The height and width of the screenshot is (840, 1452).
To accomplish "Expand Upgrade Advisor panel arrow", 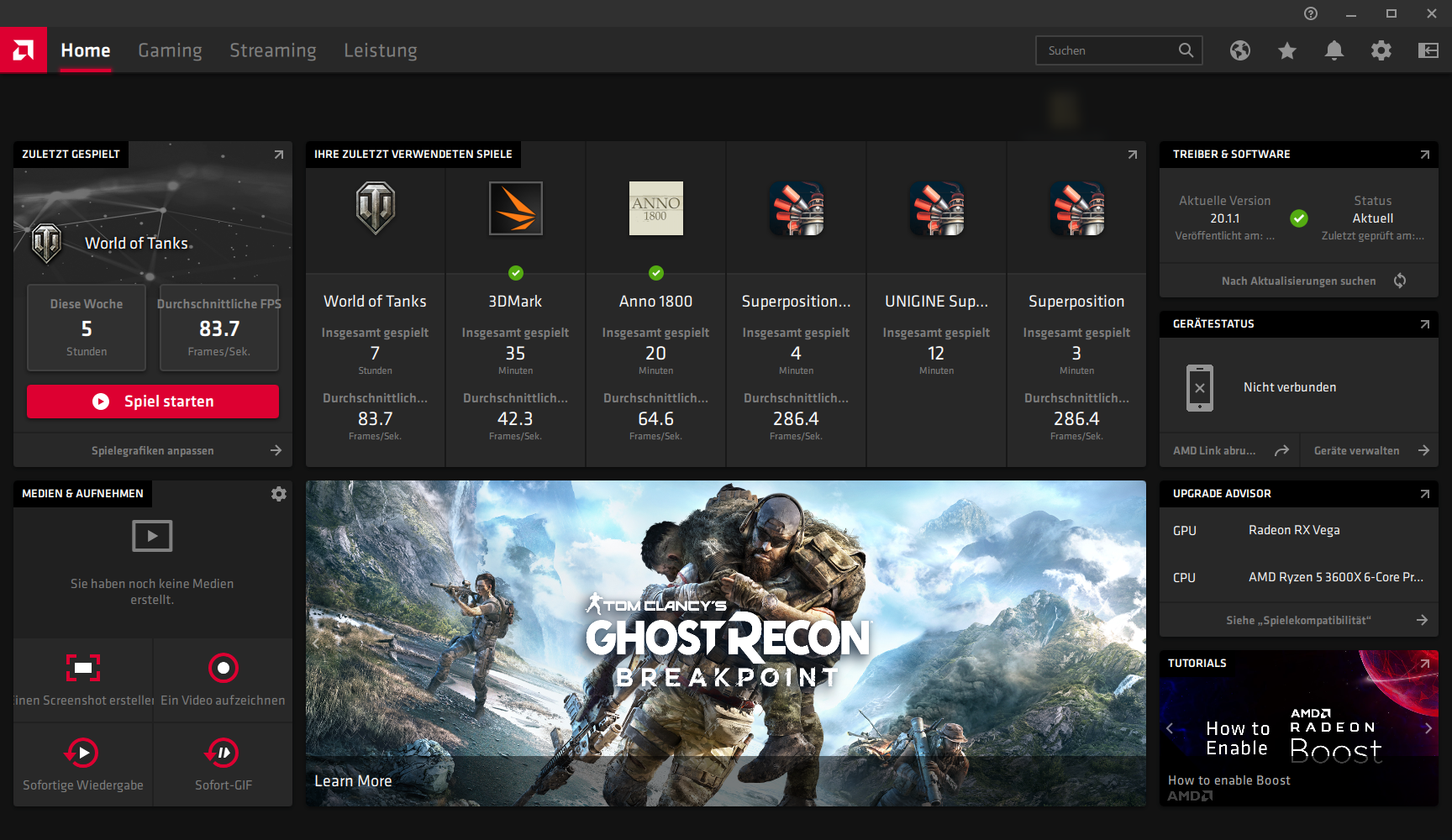I will coord(1425,494).
